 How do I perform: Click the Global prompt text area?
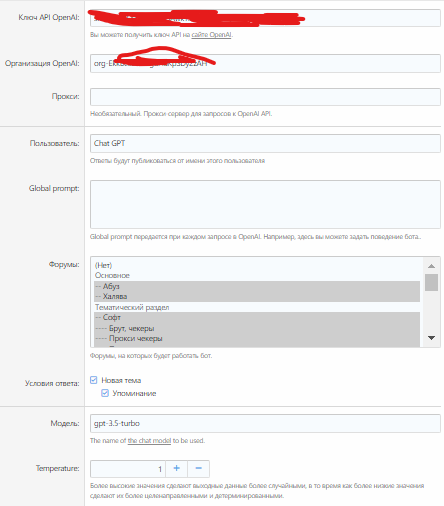[x=265, y=204]
